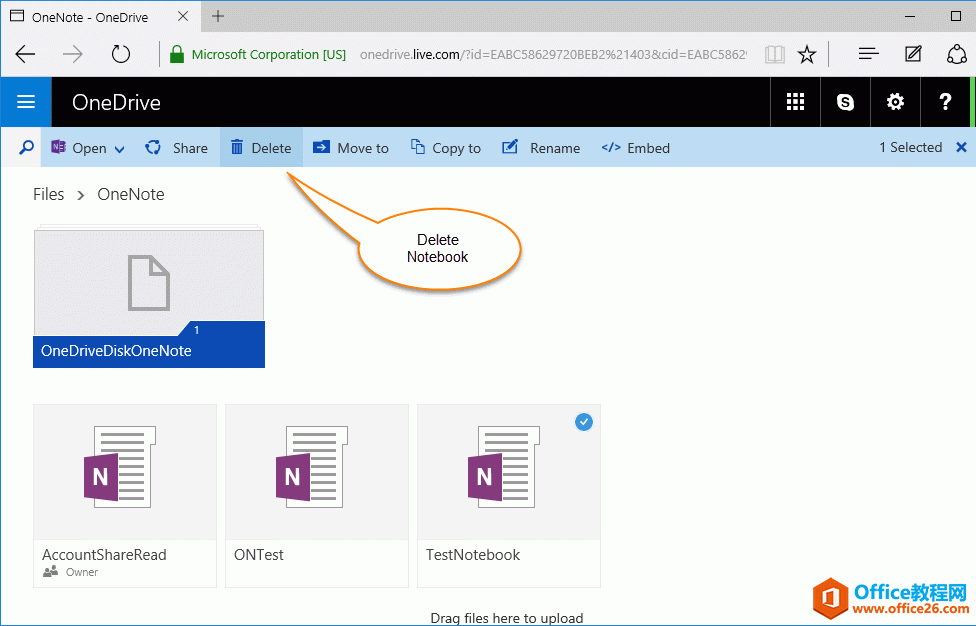The image size is (976, 626).
Task: Select the OneNote - OneDrive browser tab
Action: click(90, 16)
